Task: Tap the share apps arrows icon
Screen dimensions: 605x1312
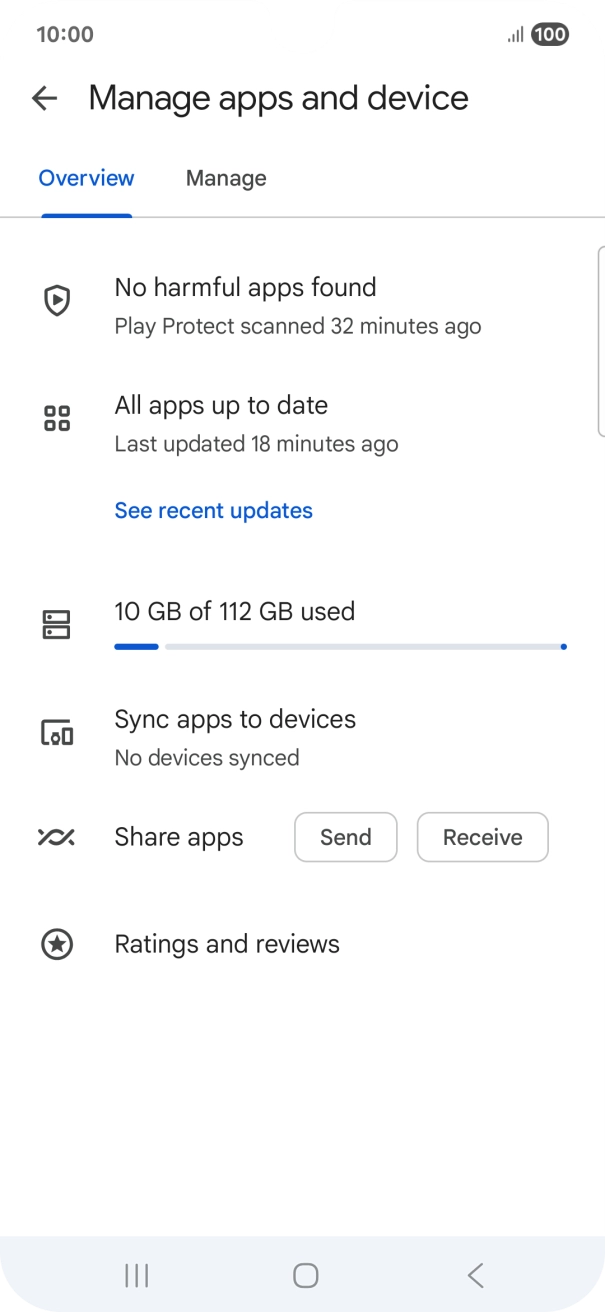Action: [57, 837]
